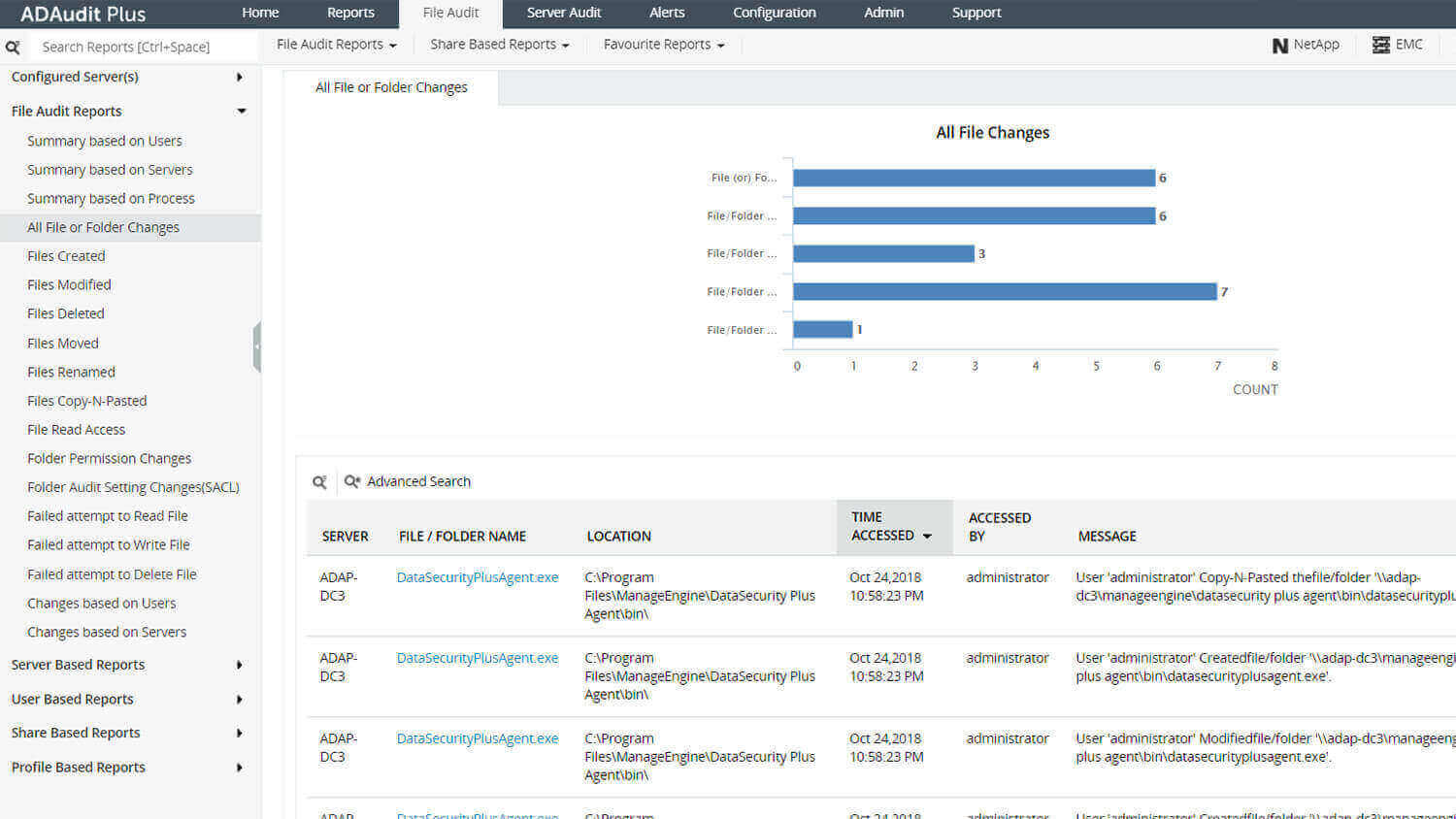
Task: Expand the Configured Server(s) section
Action: 239,77
